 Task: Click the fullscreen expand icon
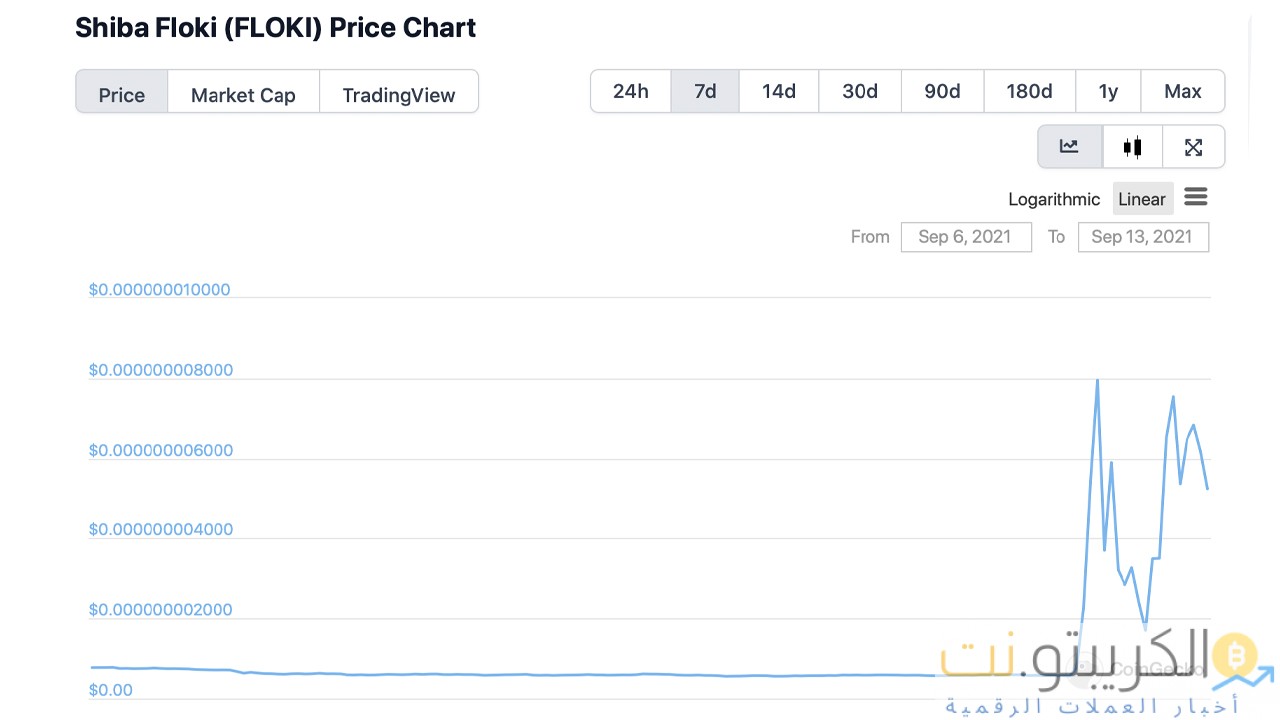(1193, 147)
